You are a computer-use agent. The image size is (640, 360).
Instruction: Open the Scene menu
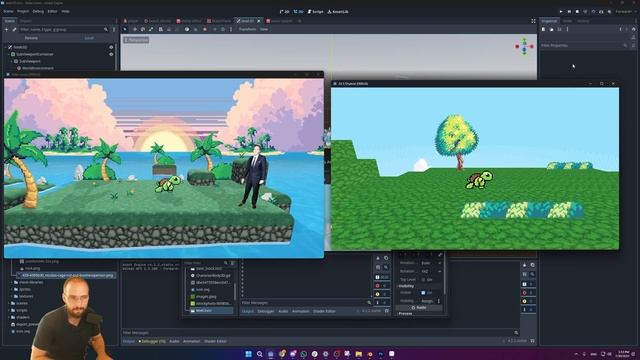coord(8,11)
